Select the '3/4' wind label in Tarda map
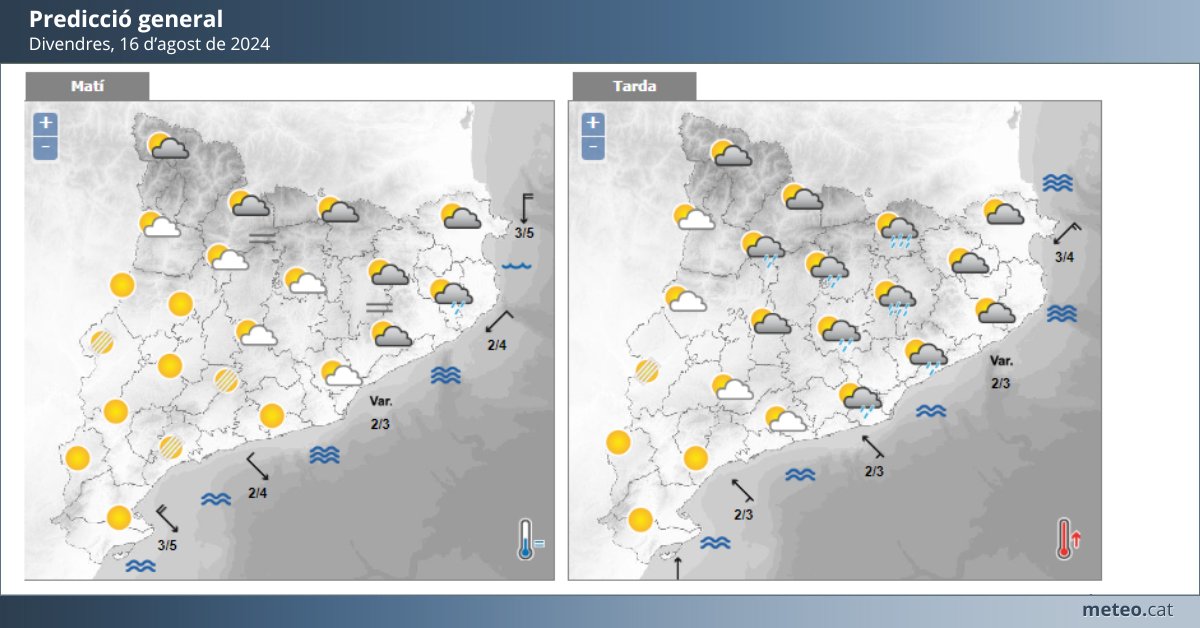The height and width of the screenshot is (628, 1200). (1065, 258)
